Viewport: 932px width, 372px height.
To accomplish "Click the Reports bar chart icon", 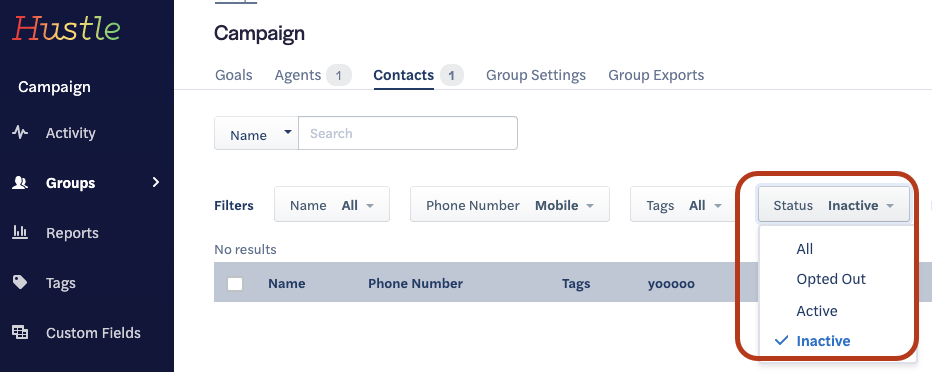I will point(20,232).
